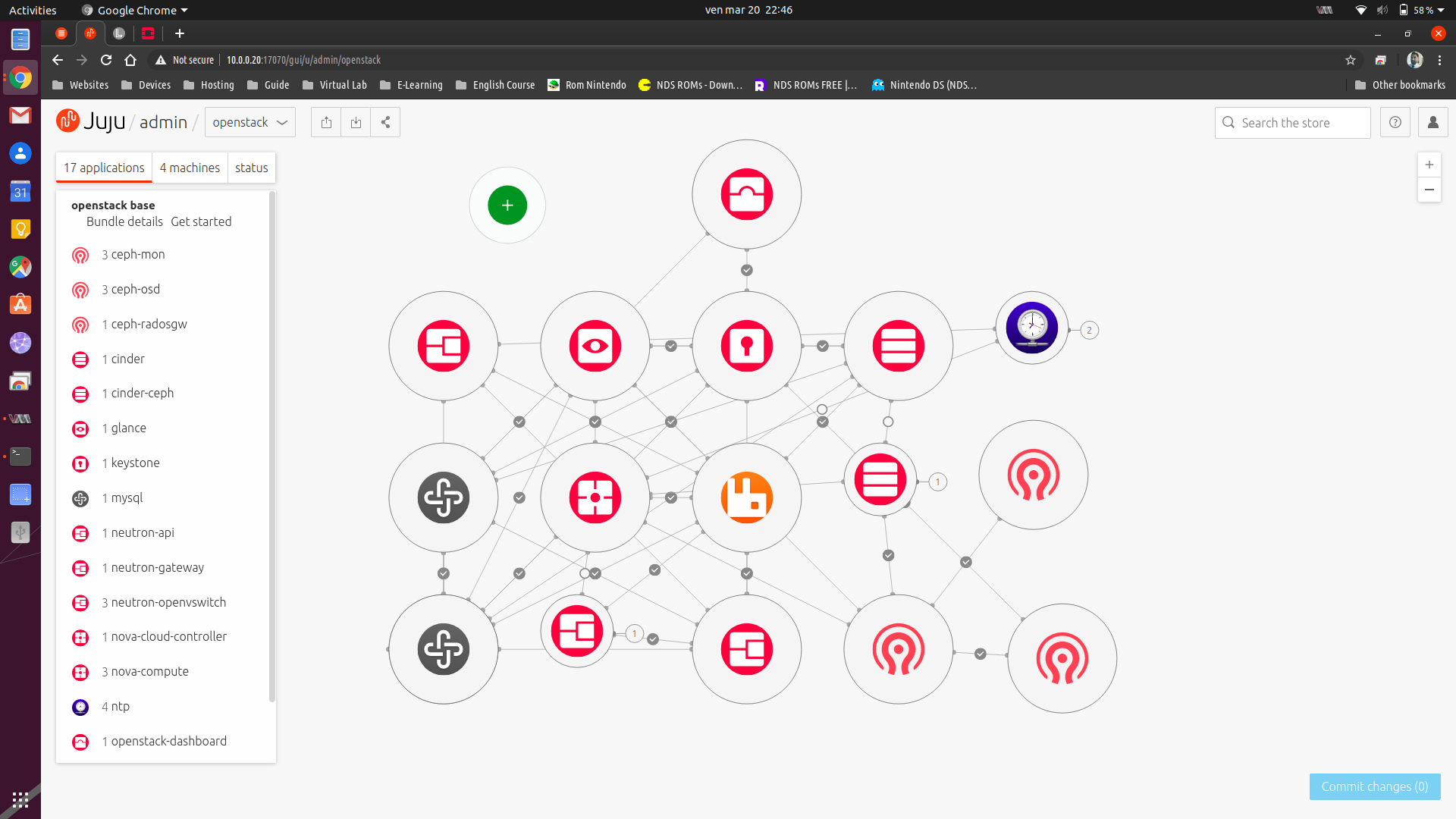Select the ntp clock node on canvas

tap(1031, 328)
